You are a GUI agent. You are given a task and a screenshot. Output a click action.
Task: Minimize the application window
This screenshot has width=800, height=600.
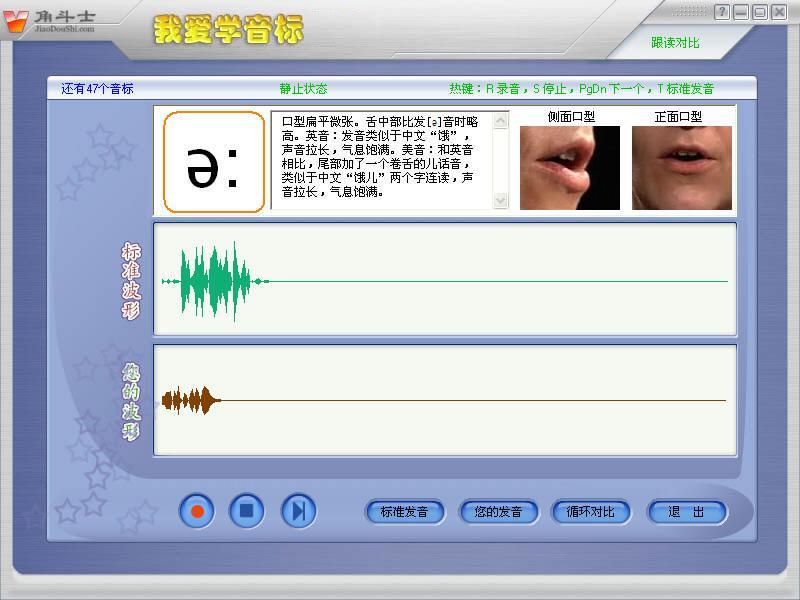[741, 13]
